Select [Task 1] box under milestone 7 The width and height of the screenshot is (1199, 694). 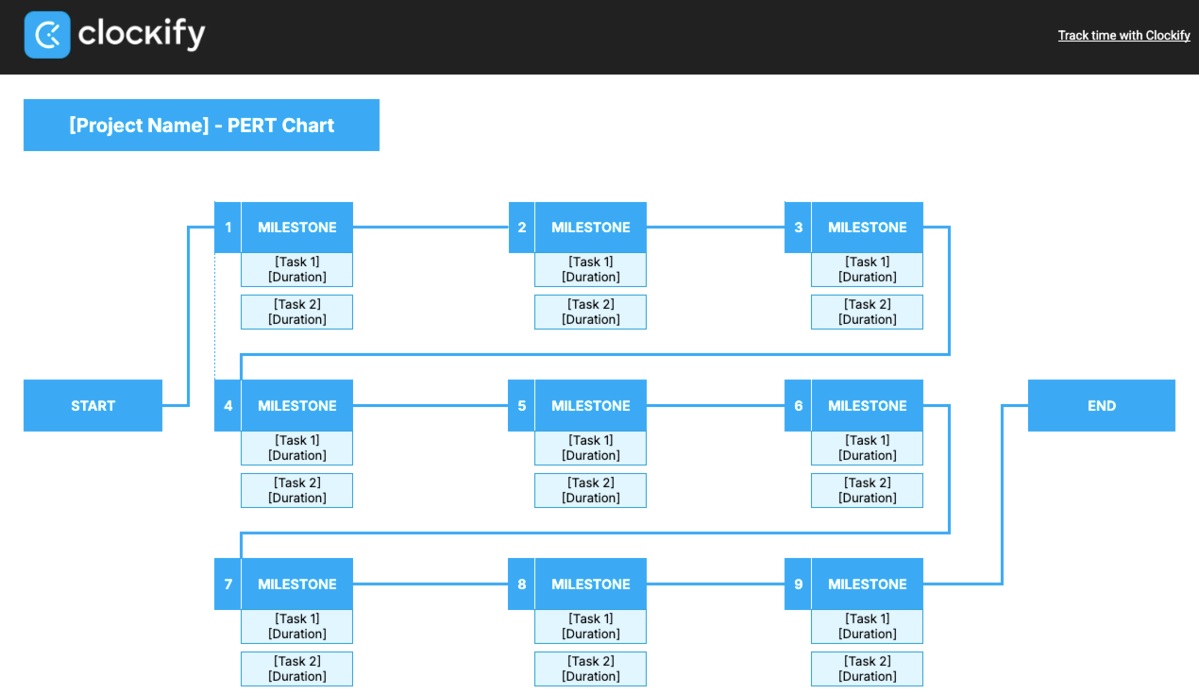pyautogui.click(x=297, y=626)
